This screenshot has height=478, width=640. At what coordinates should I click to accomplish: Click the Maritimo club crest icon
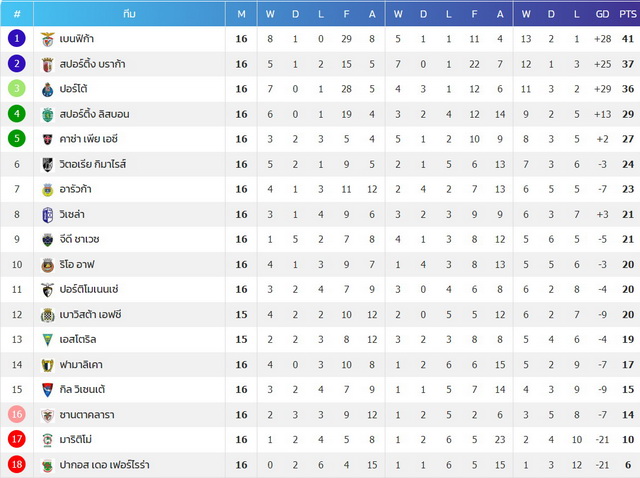click(48, 440)
